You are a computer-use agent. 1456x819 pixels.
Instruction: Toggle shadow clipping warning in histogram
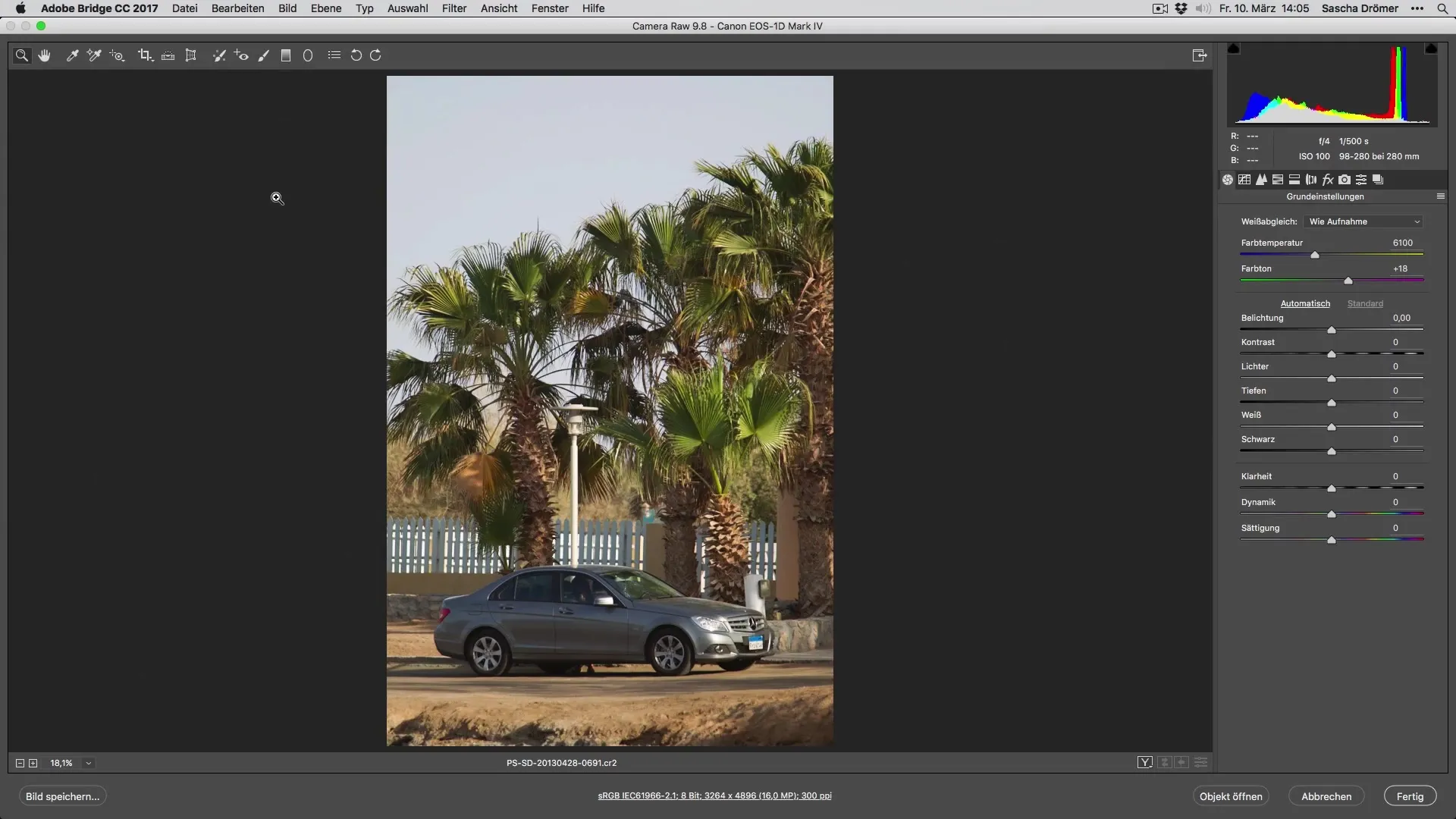tap(1234, 49)
